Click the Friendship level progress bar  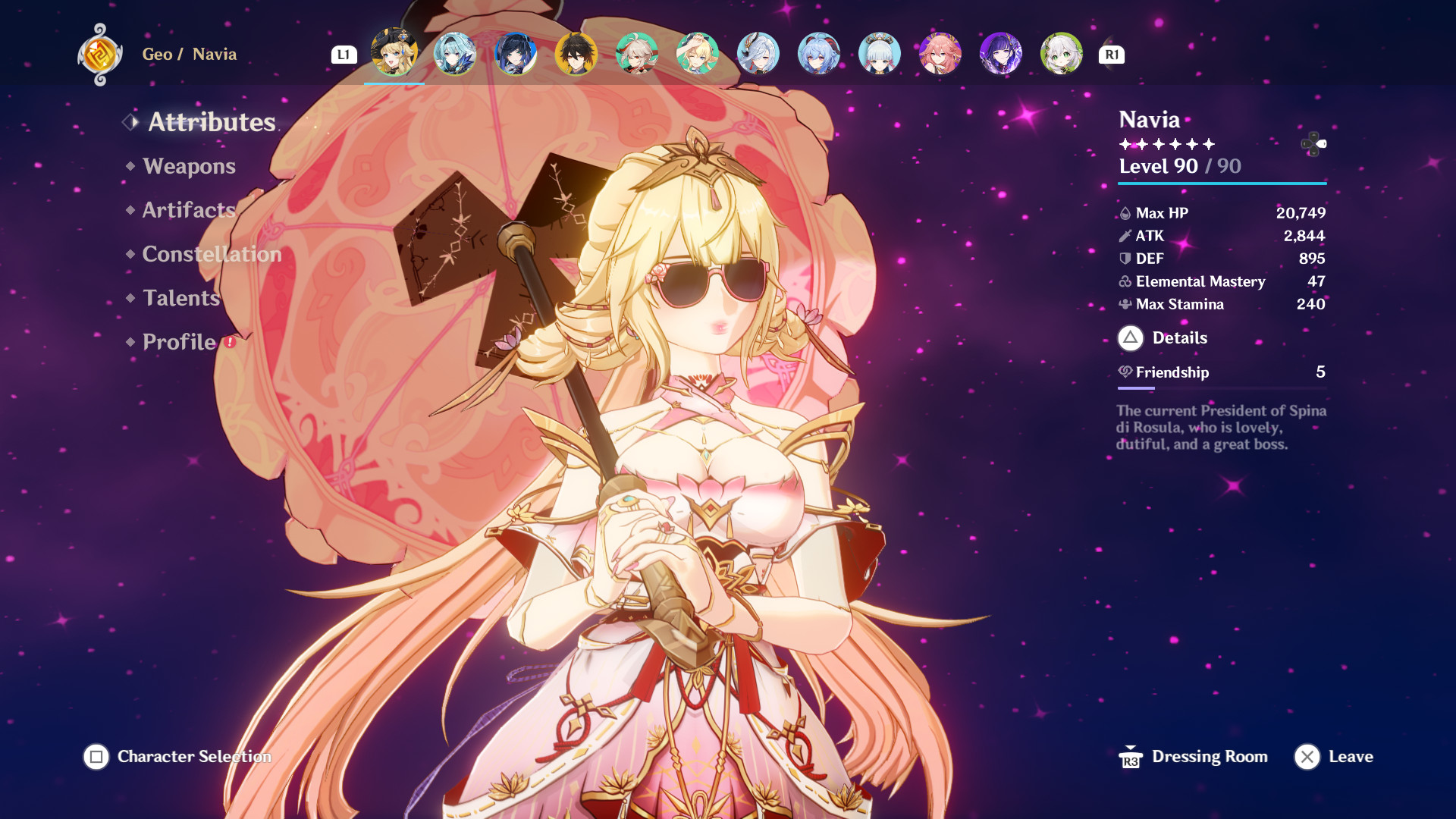point(1222,388)
